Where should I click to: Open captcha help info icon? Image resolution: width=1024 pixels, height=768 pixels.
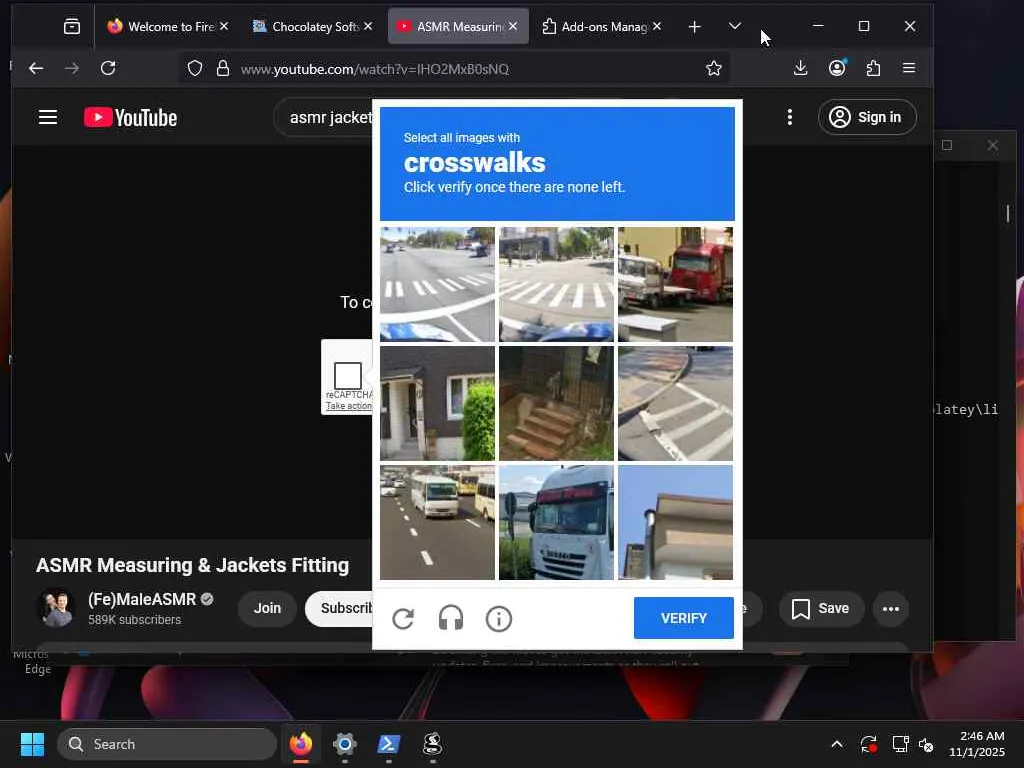point(499,618)
